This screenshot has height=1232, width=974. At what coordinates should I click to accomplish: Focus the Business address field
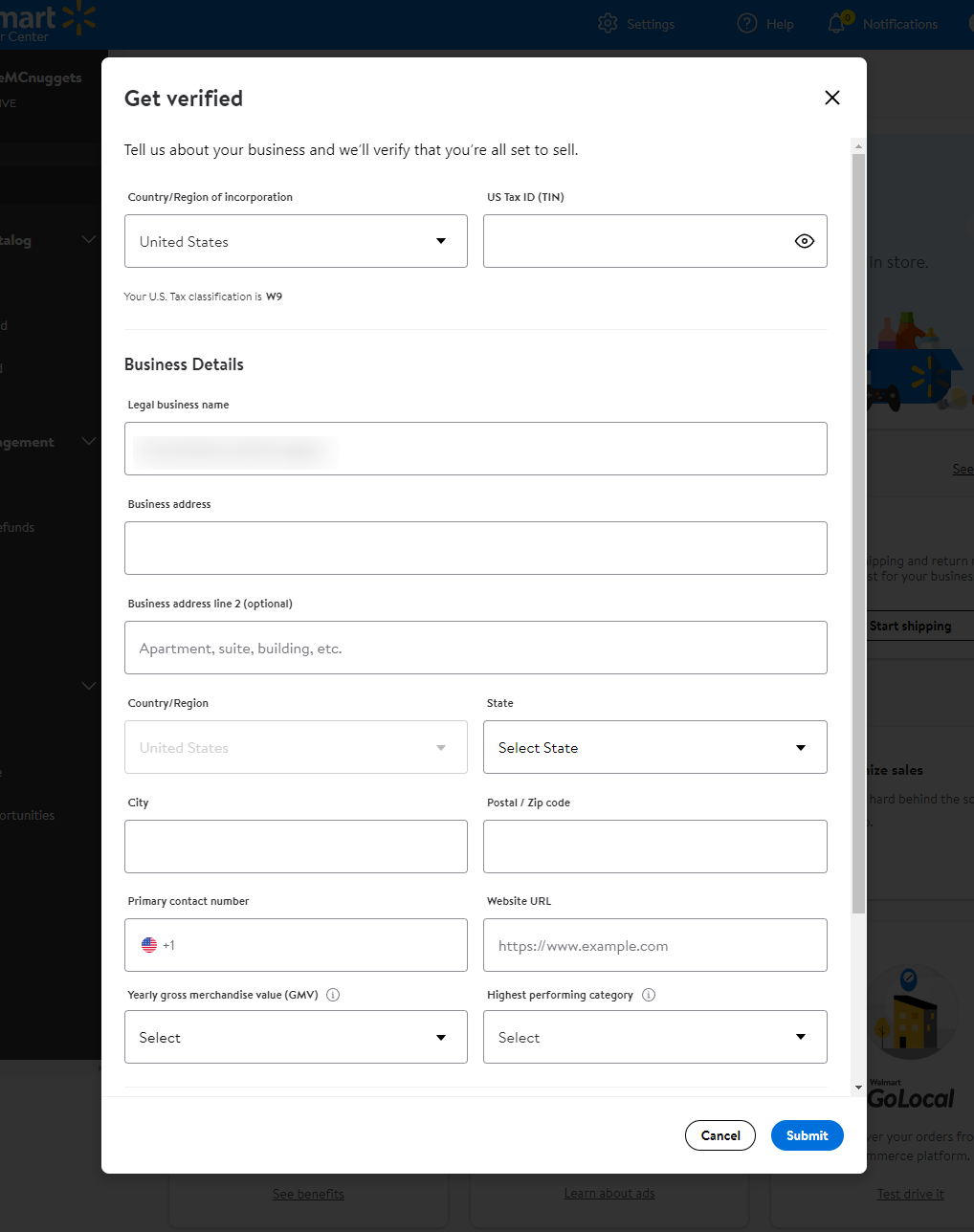476,548
